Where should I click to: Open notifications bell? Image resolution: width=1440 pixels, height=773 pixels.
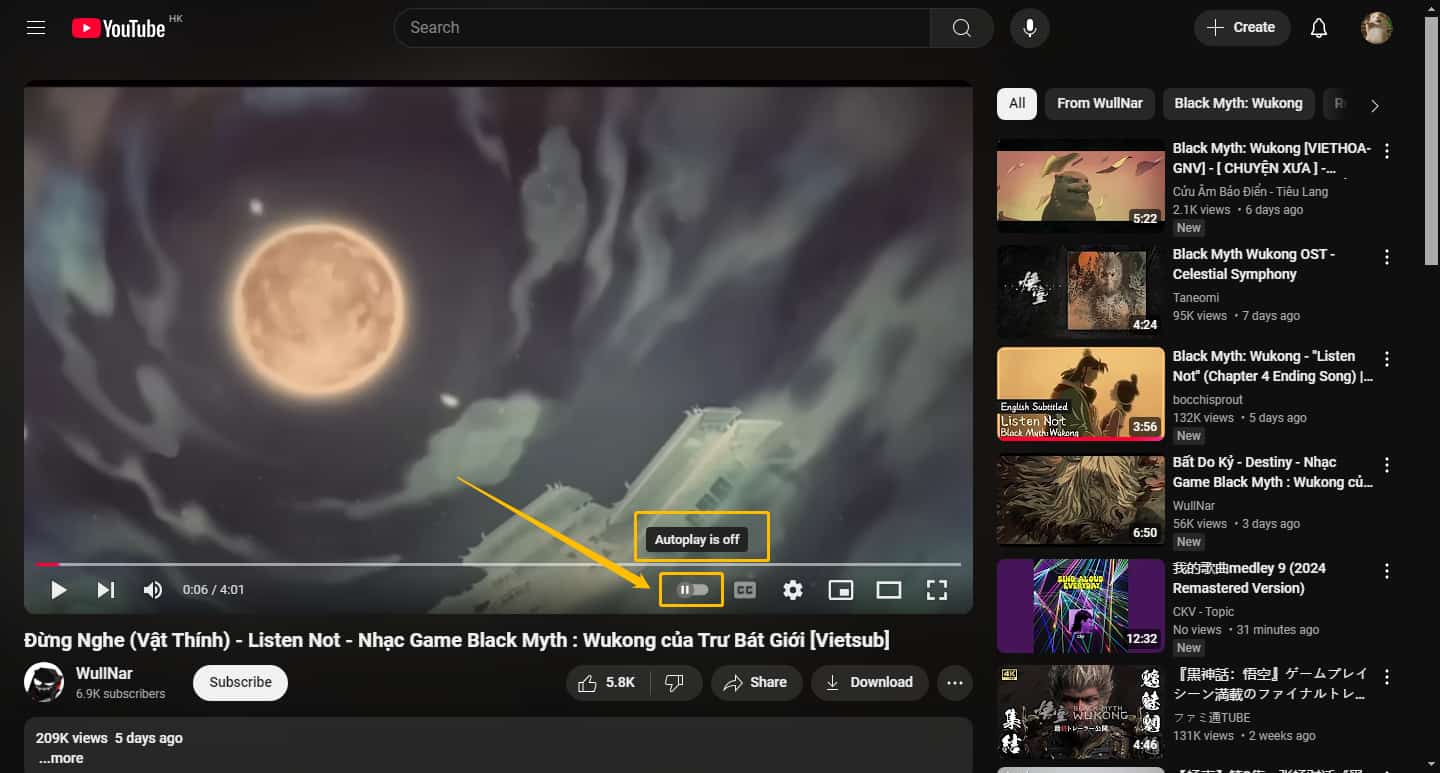1319,28
